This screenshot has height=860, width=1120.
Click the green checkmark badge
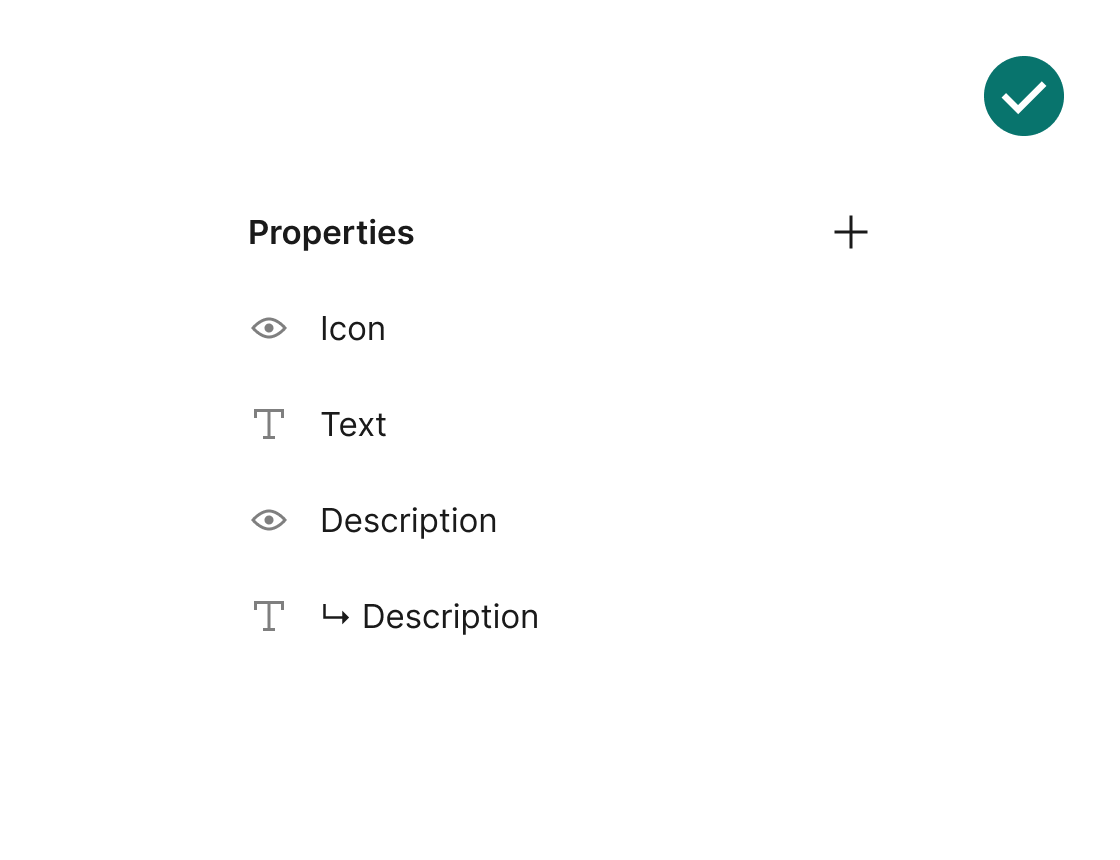[1023, 96]
